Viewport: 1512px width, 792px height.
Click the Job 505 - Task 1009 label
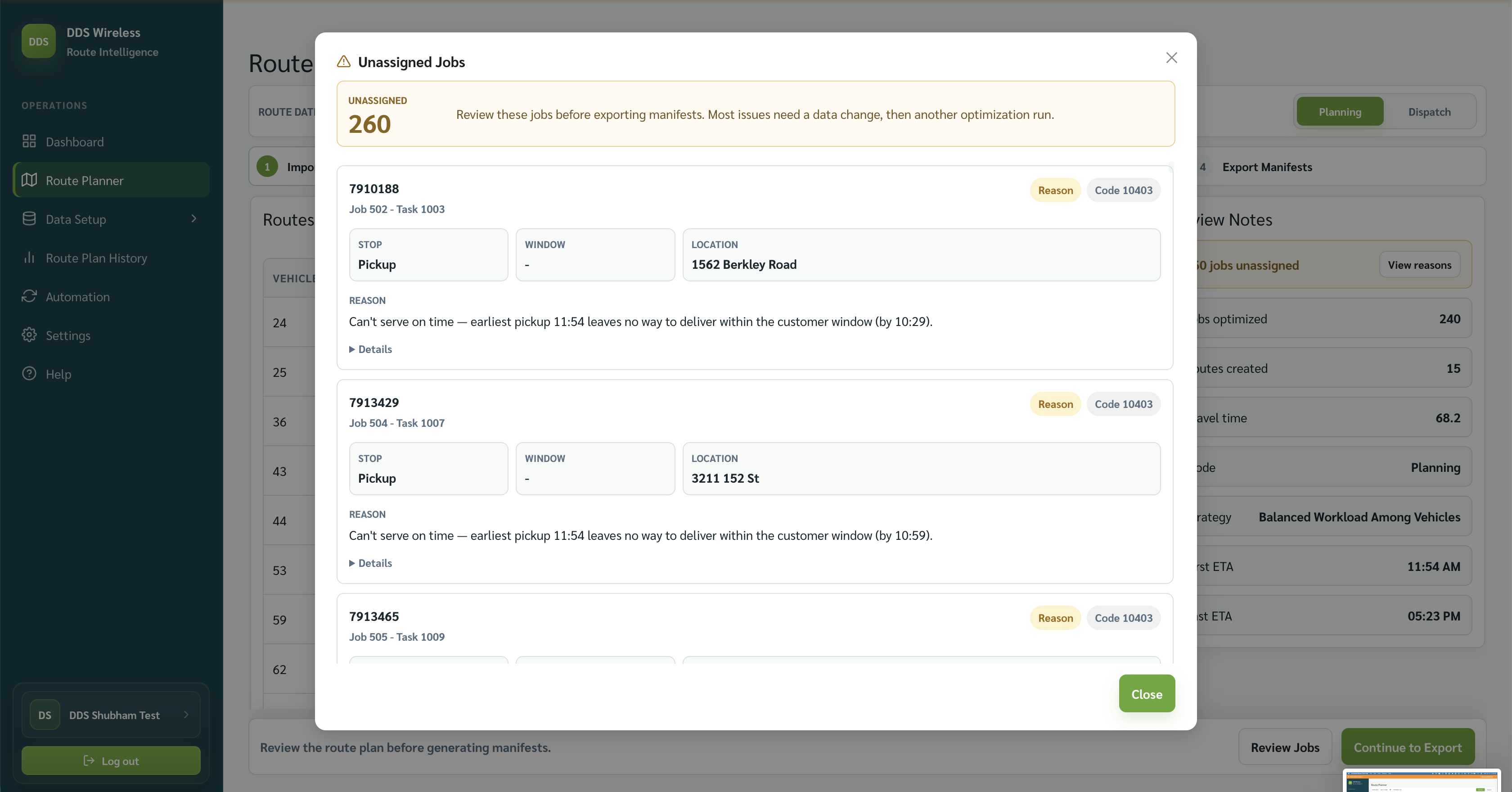pos(397,636)
